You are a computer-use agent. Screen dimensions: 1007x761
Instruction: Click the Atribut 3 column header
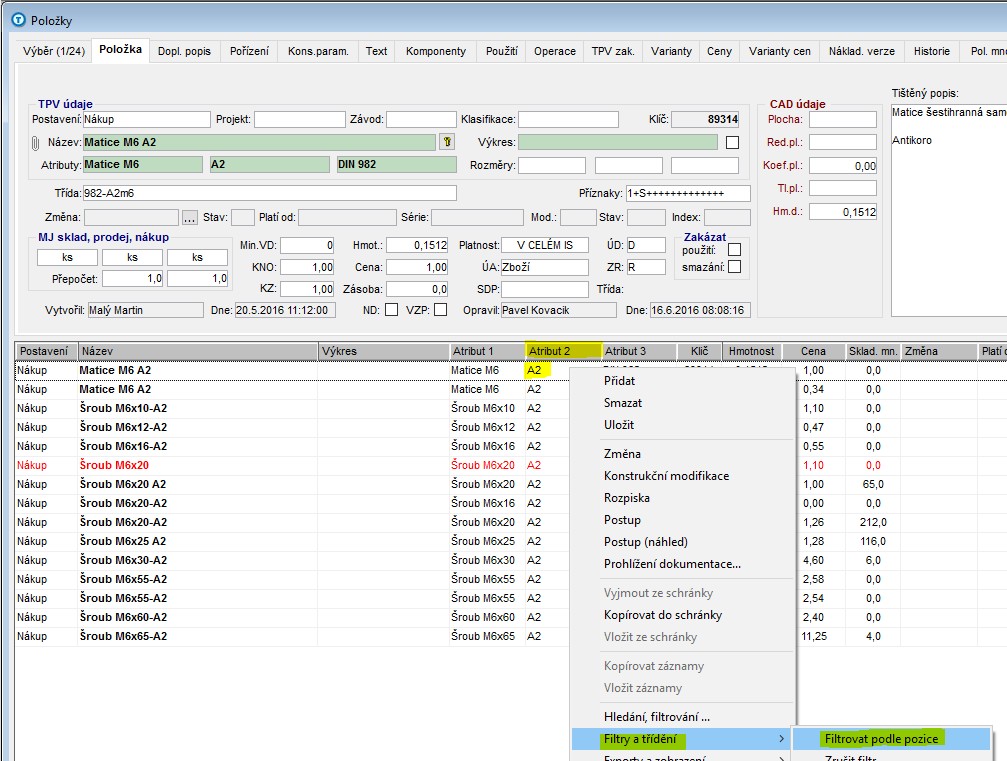point(638,351)
